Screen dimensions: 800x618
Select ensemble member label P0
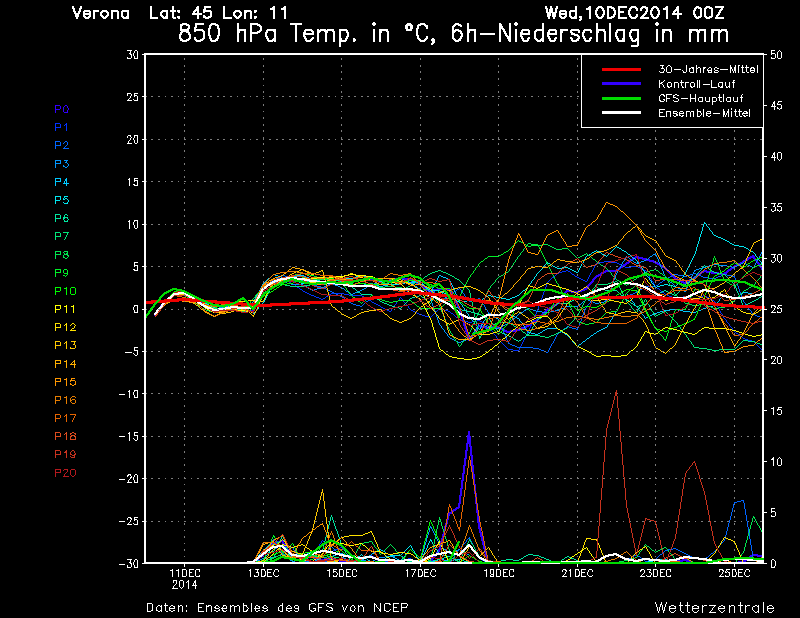coord(62,109)
